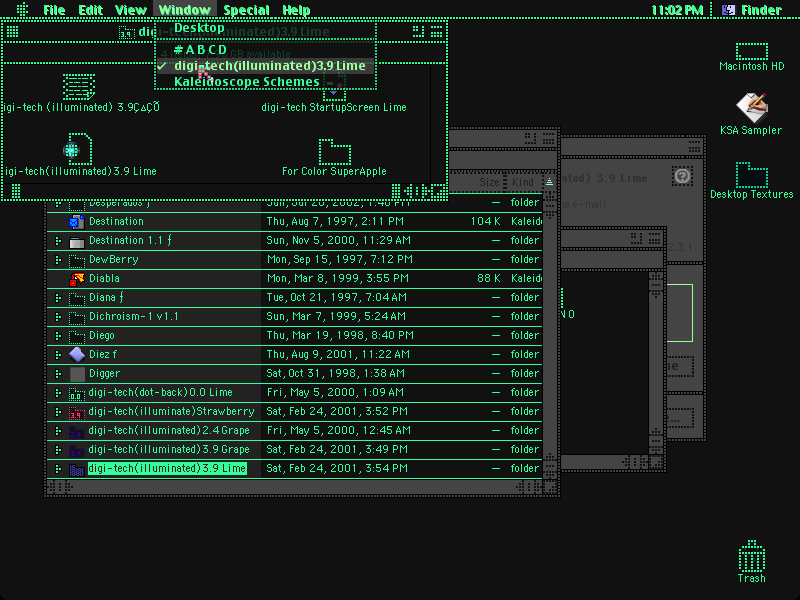Click the 11:02 PM menu bar clock
The height and width of the screenshot is (600, 800).
tap(677, 10)
